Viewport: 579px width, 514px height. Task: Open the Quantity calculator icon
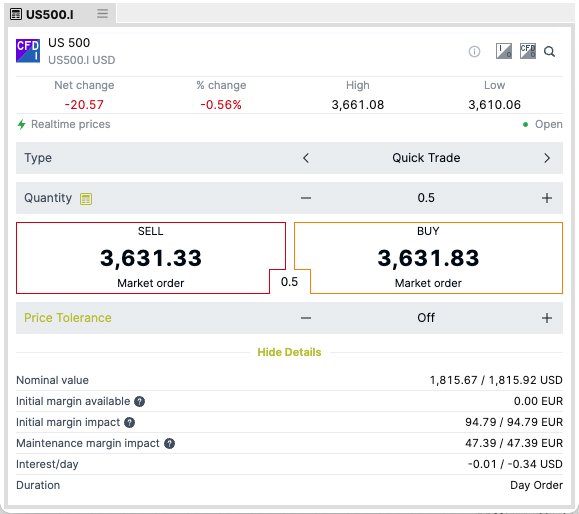[x=86, y=199]
